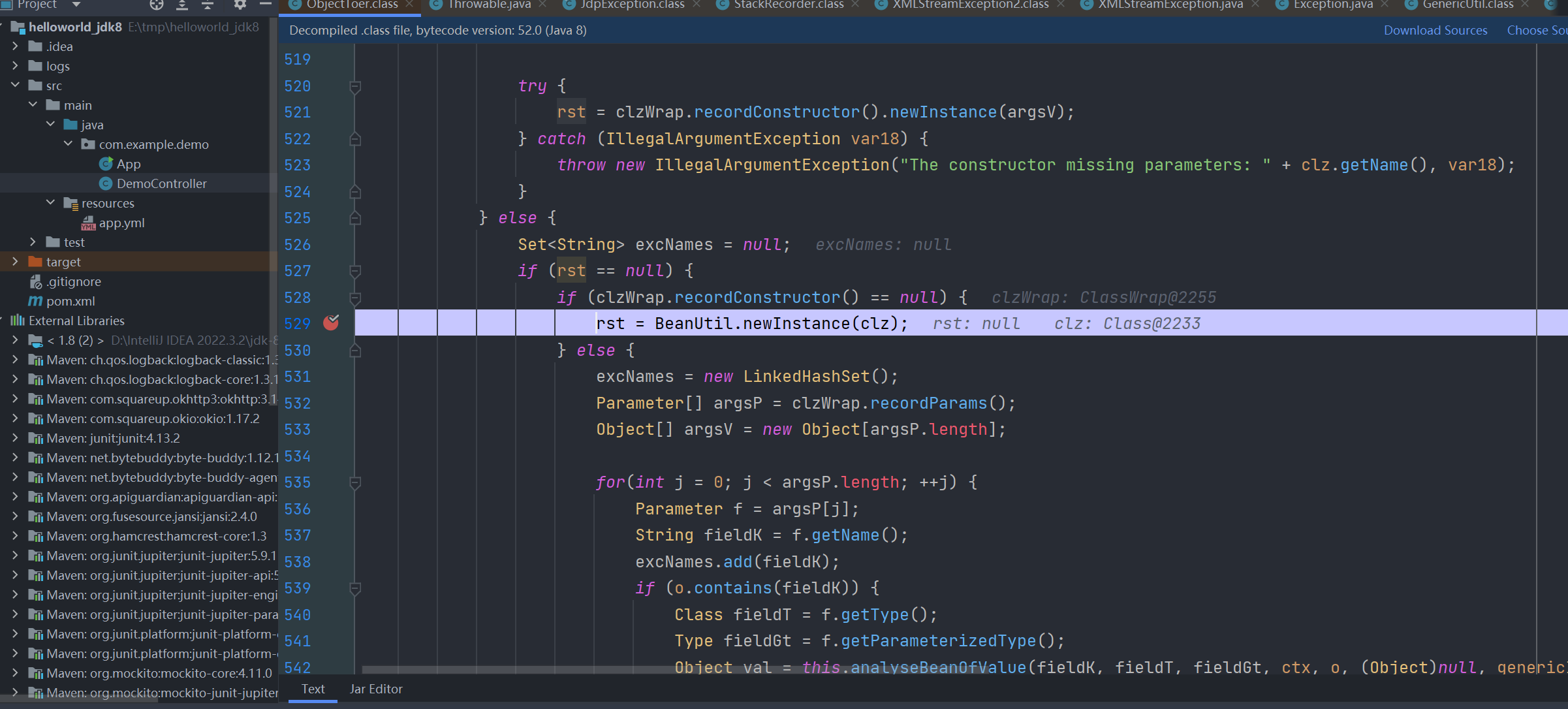
Task: Select the Jar Editor tab at bottom
Action: click(x=376, y=689)
